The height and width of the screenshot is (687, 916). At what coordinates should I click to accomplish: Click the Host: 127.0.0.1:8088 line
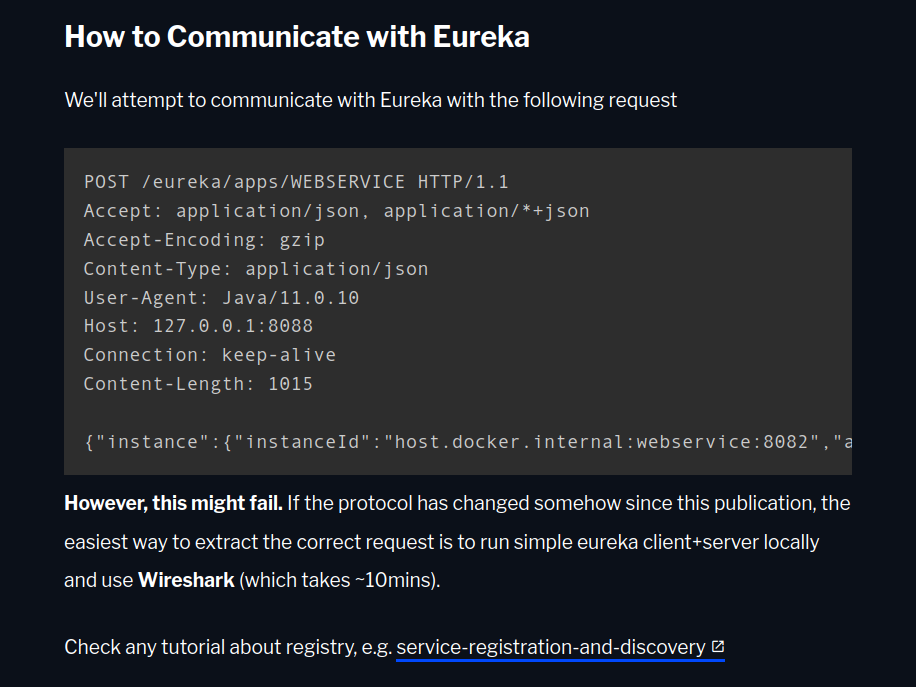pos(198,326)
